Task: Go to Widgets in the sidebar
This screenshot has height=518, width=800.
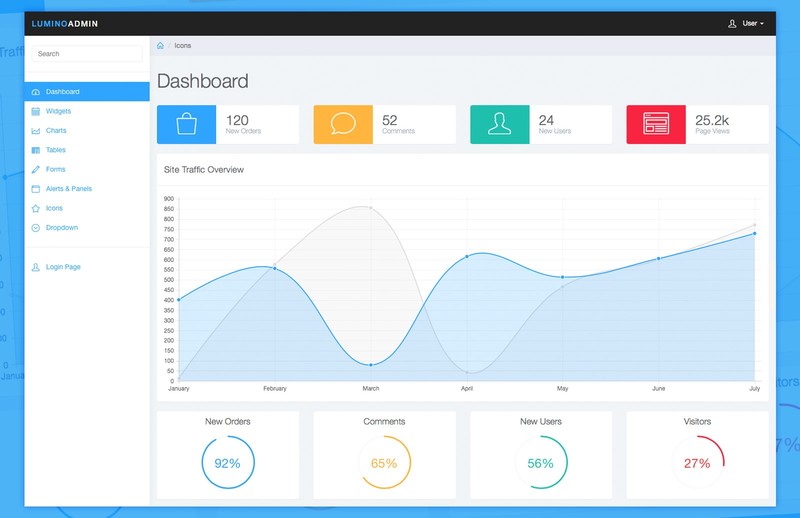Action: [58, 111]
